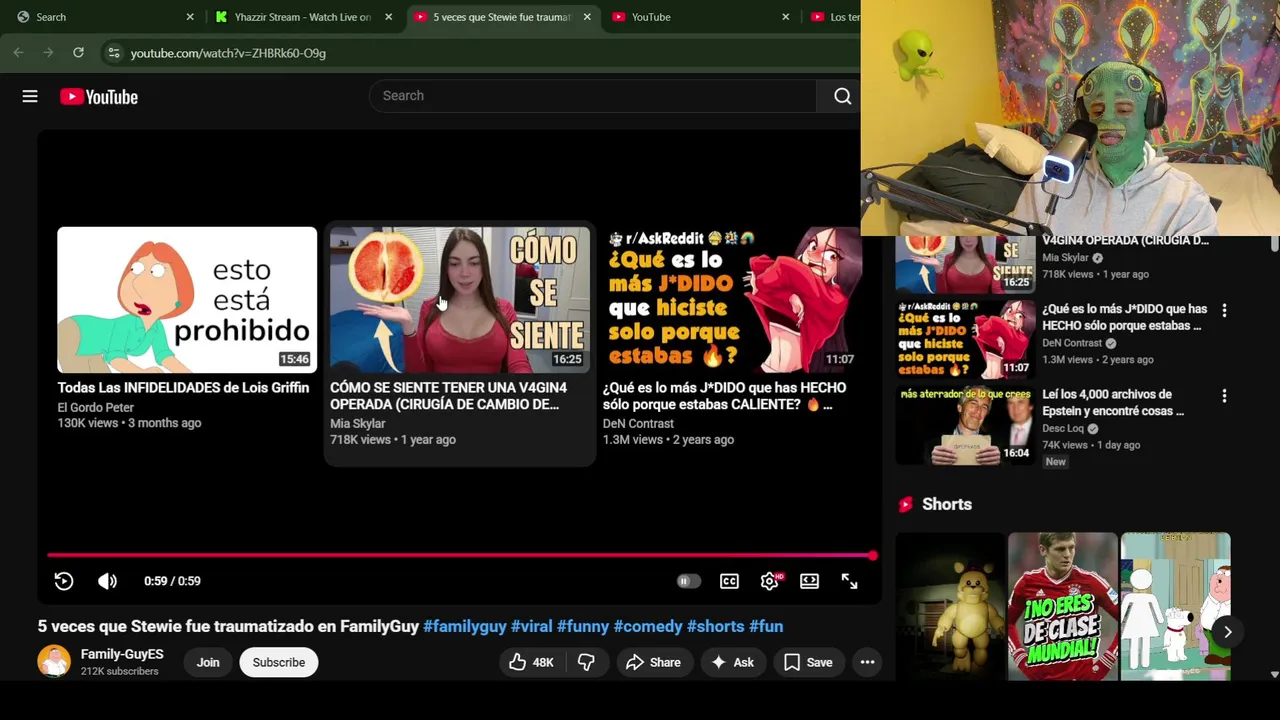The image size is (1280, 720).
Task: Click the Shorts section header icon
Action: tap(905, 505)
